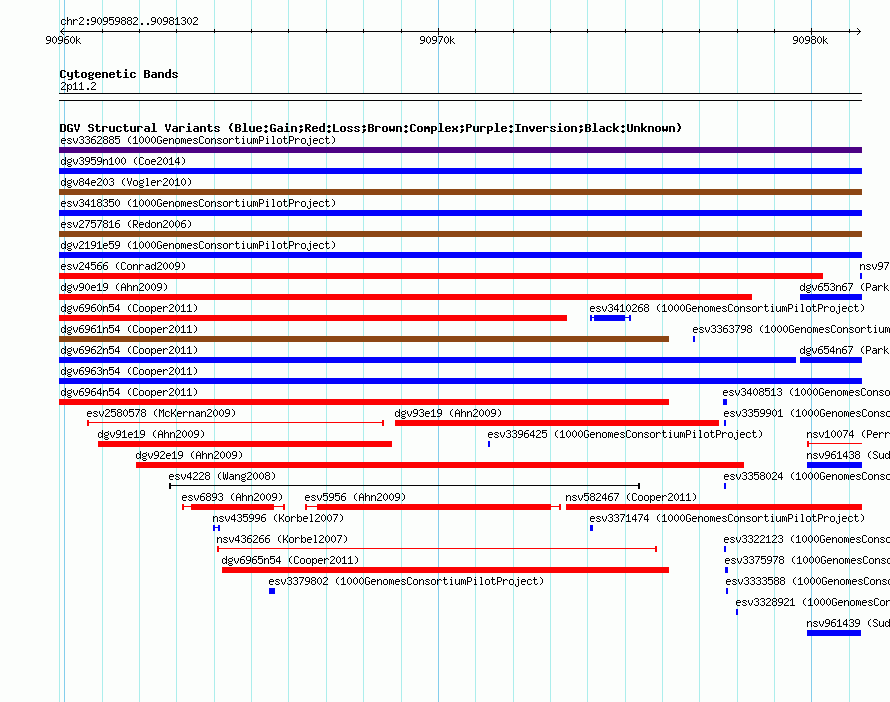Select the red dgv6965n54 loss bar

445,570
